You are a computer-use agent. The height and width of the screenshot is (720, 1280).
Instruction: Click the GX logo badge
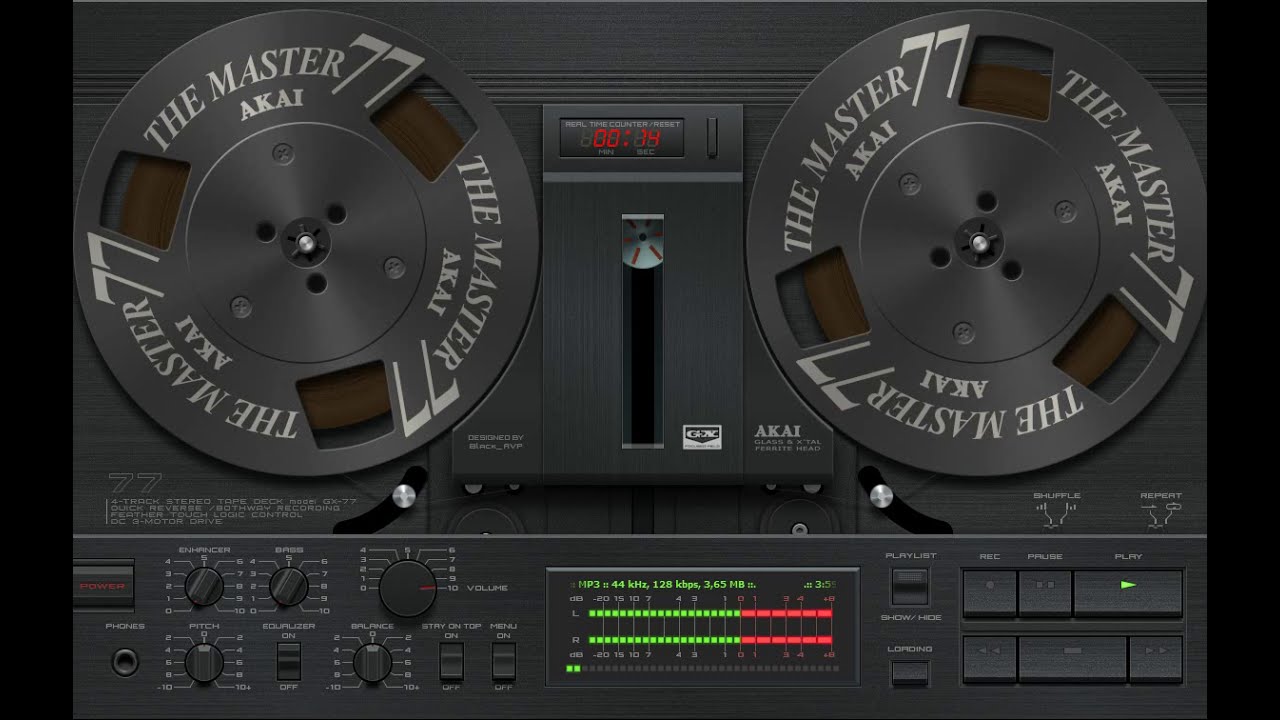(x=702, y=437)
